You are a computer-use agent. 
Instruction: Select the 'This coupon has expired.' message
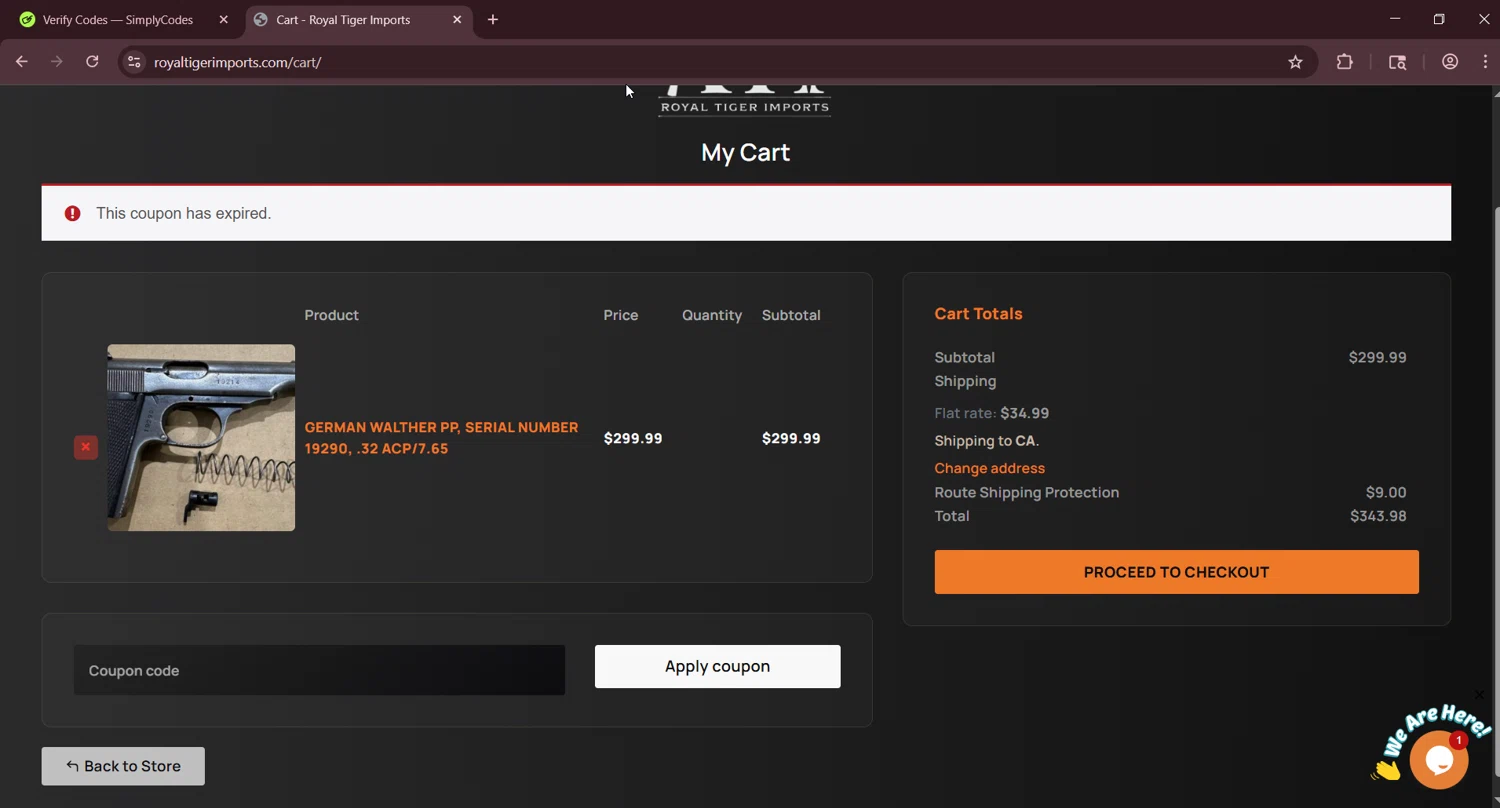(184, 213)
